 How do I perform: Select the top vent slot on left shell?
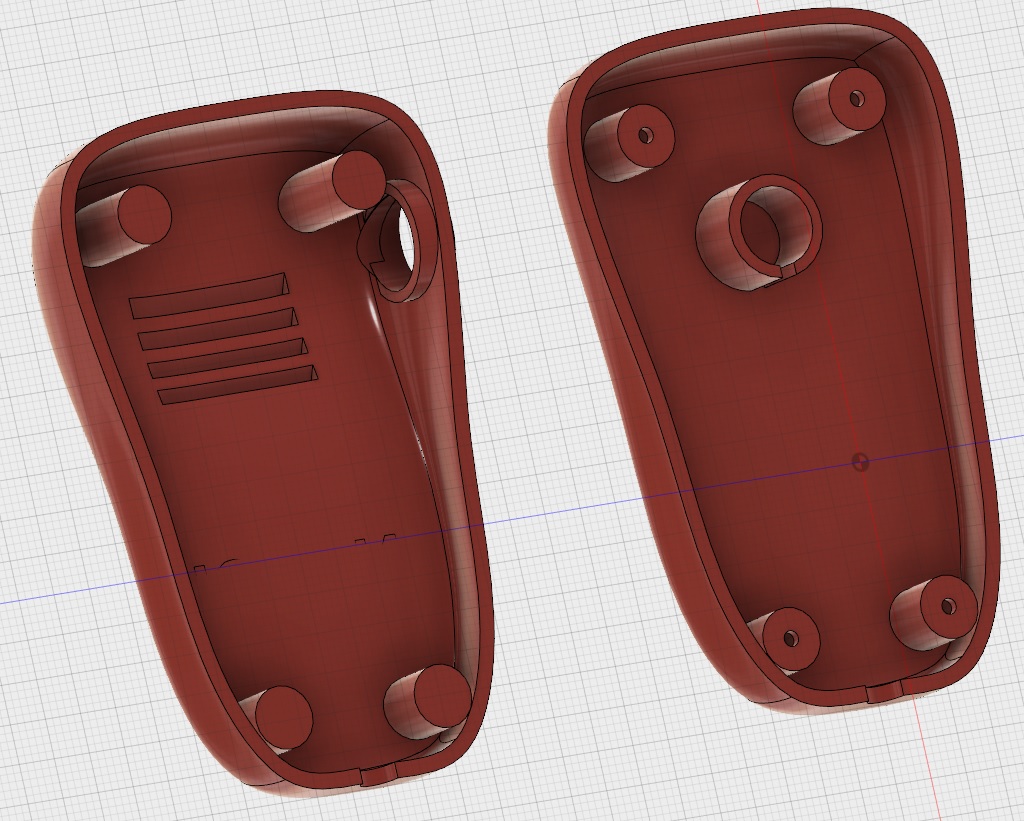[x=208, y=297]
